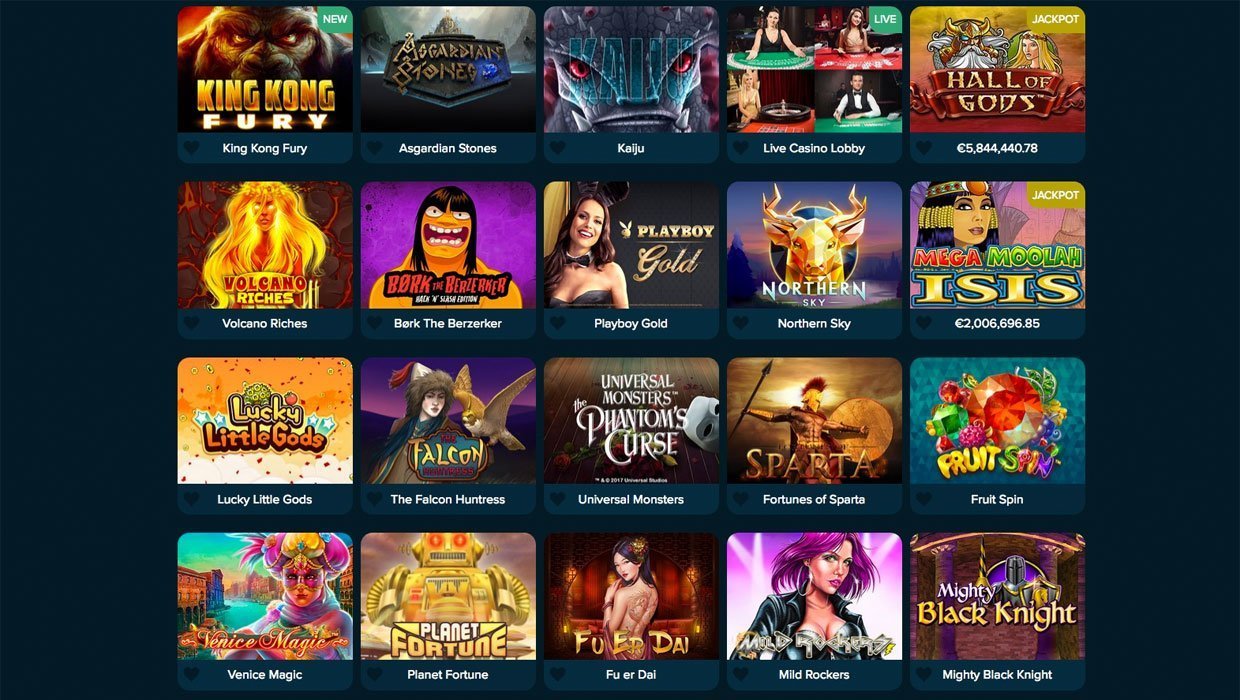This screenshot has width=1240, height=700.
Task: Open King Kong Fury game thumbnail
Action: (265, 70)
